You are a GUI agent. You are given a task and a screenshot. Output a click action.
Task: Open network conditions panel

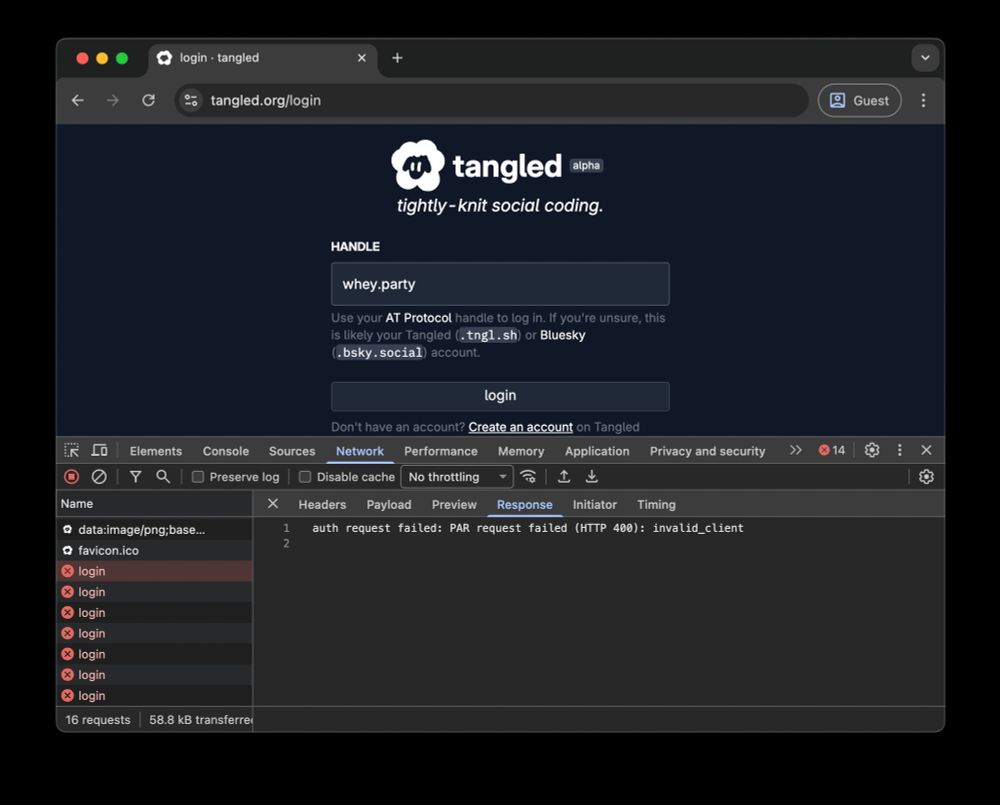[529, 477]
